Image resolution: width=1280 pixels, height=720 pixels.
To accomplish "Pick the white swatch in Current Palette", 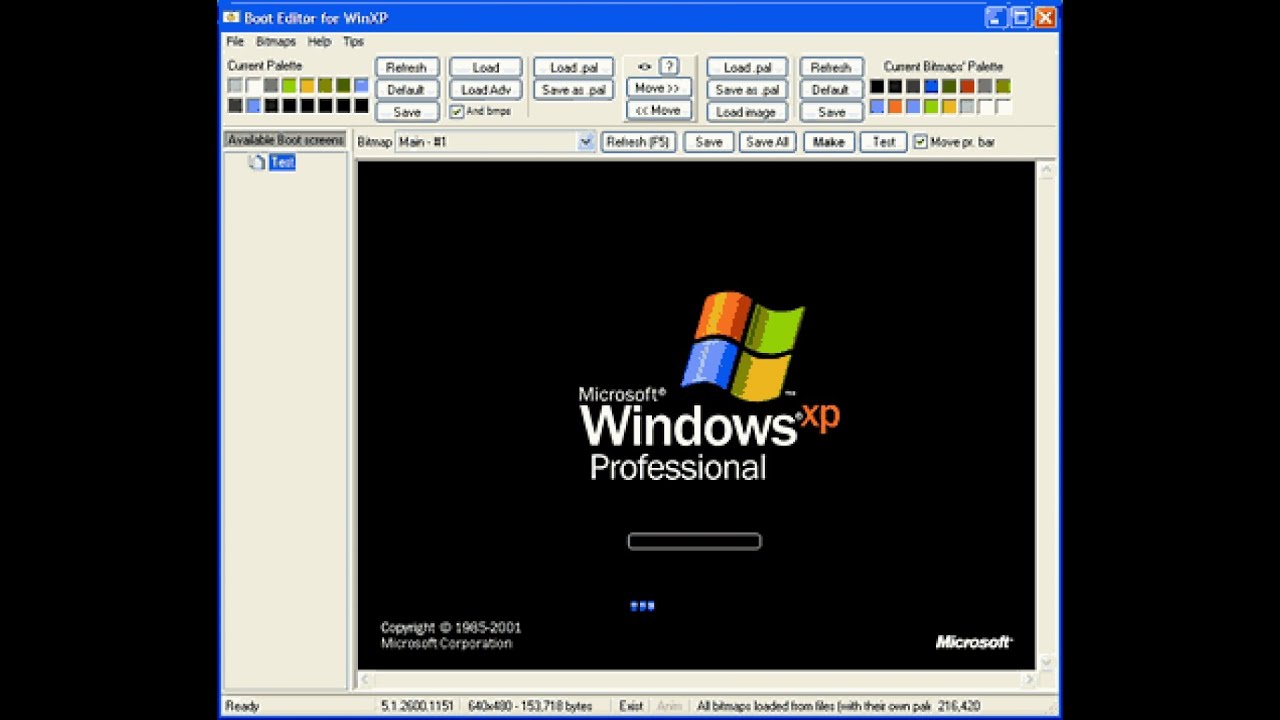I will (x=253, y=86).
